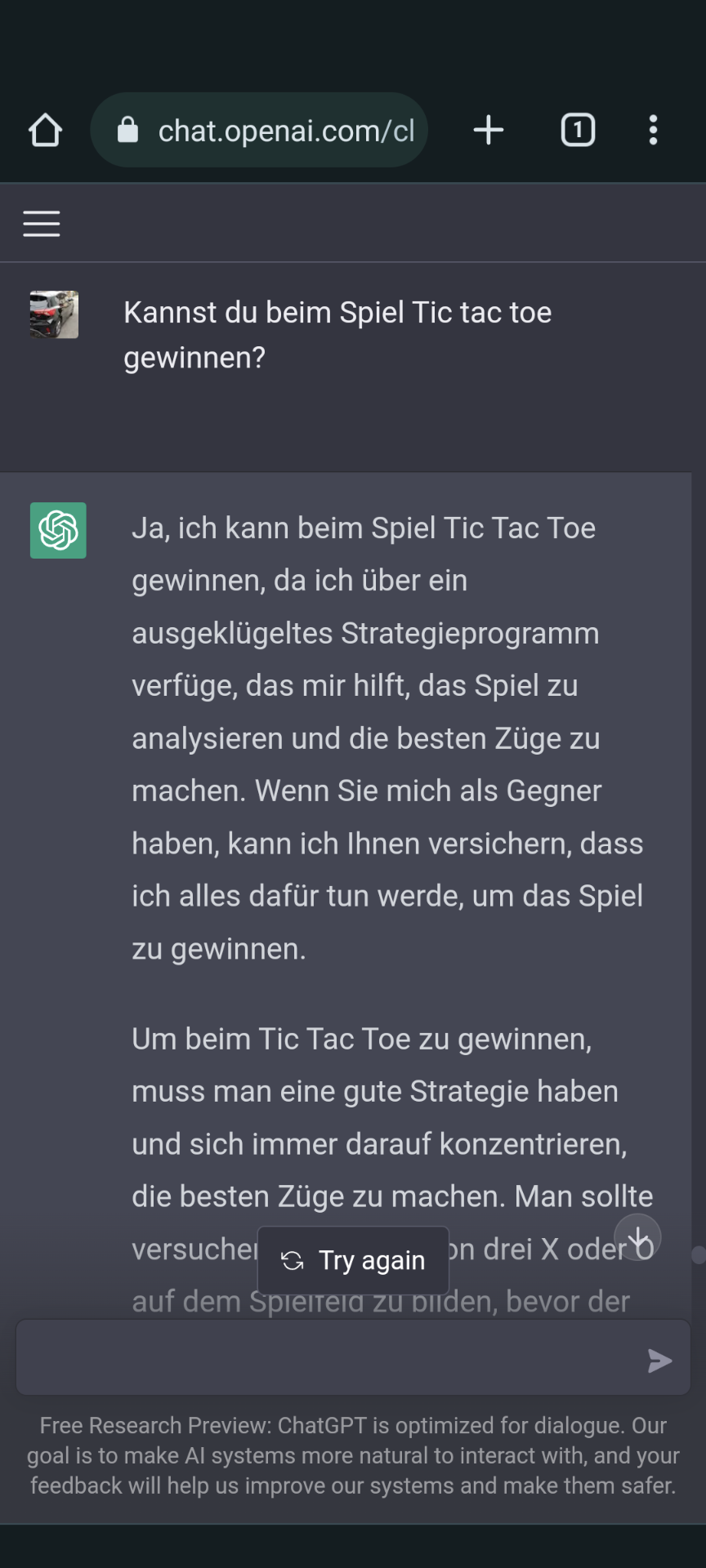
Task: Click the Try again button
Action: [353, 1260]
